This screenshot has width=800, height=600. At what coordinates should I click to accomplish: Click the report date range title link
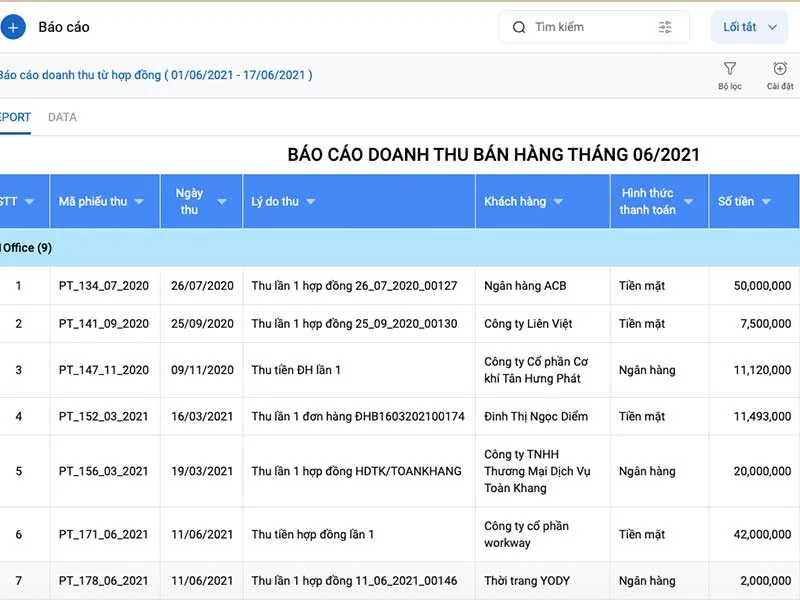155,75
